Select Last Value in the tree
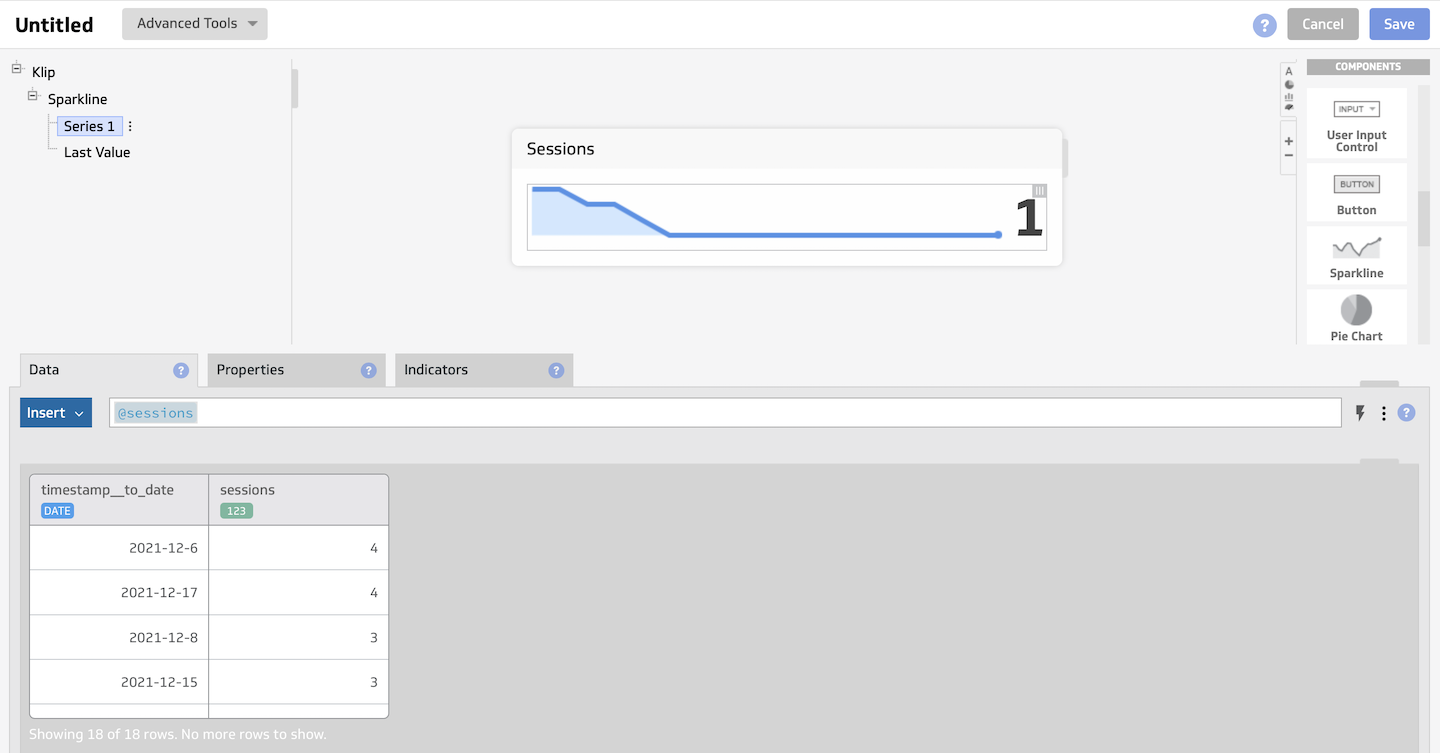This screenshot has width=1440, height=753. click(x=97, y=152)
